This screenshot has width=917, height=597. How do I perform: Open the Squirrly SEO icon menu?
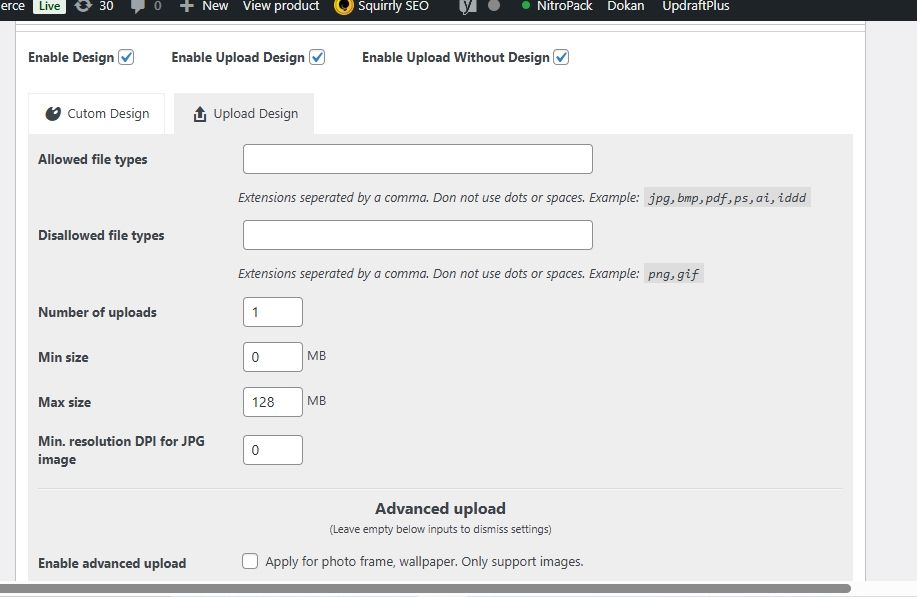tap(343, 6)
